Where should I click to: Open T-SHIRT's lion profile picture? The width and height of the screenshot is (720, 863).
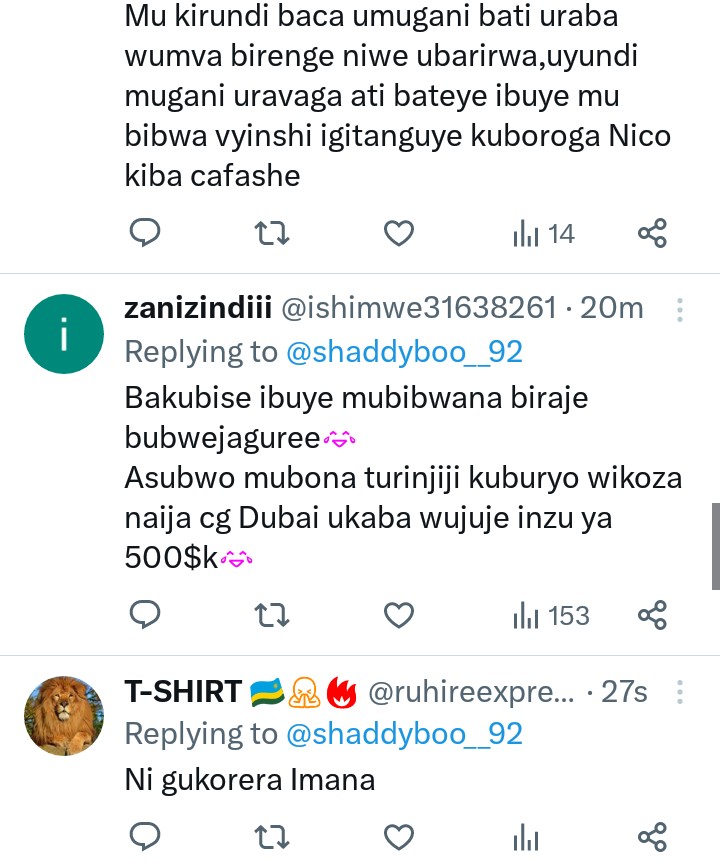(x=63, y=715)
